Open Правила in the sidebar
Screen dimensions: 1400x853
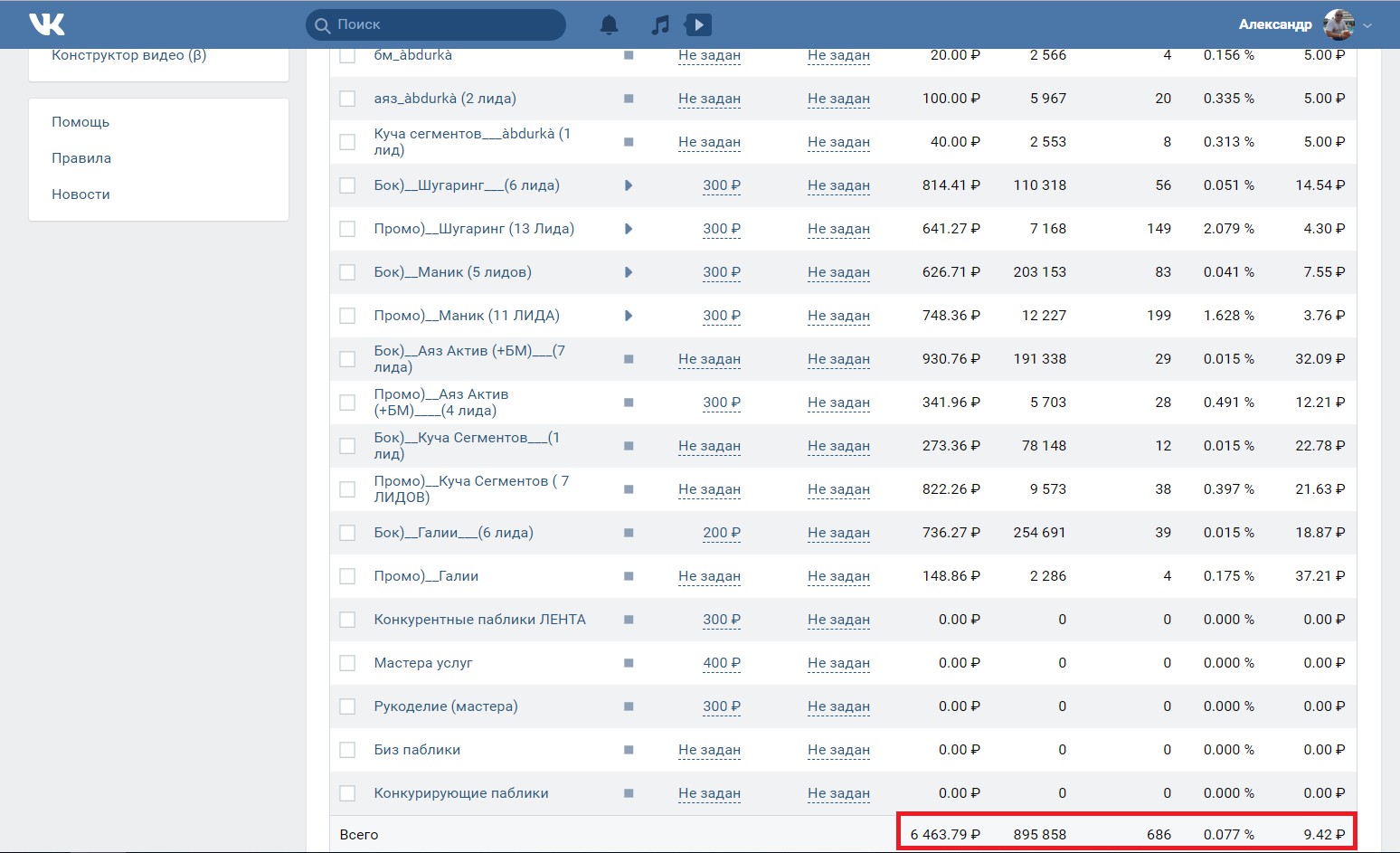pos(81,158)
